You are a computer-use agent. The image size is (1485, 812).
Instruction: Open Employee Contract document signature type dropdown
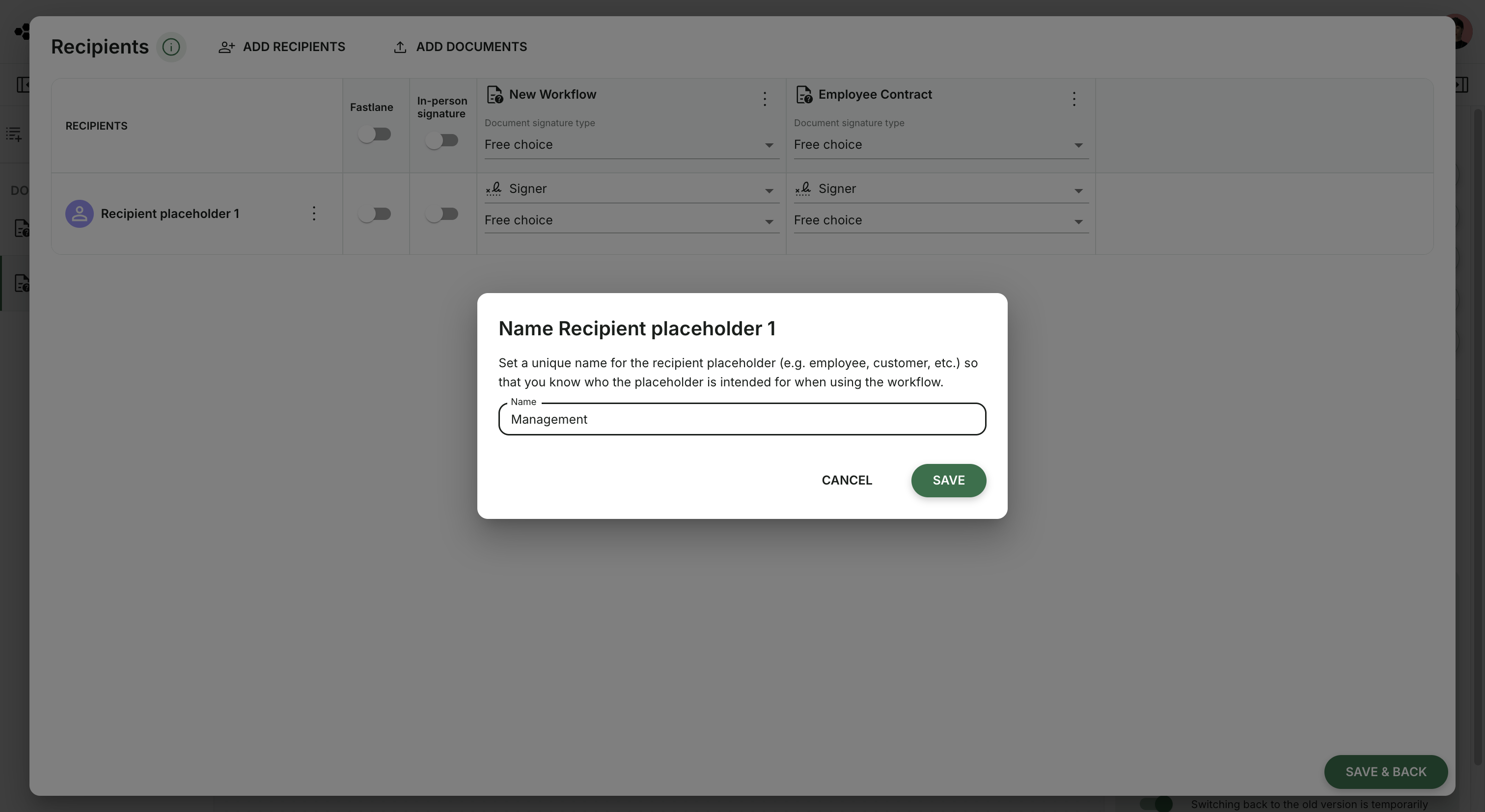coord(941,145)
